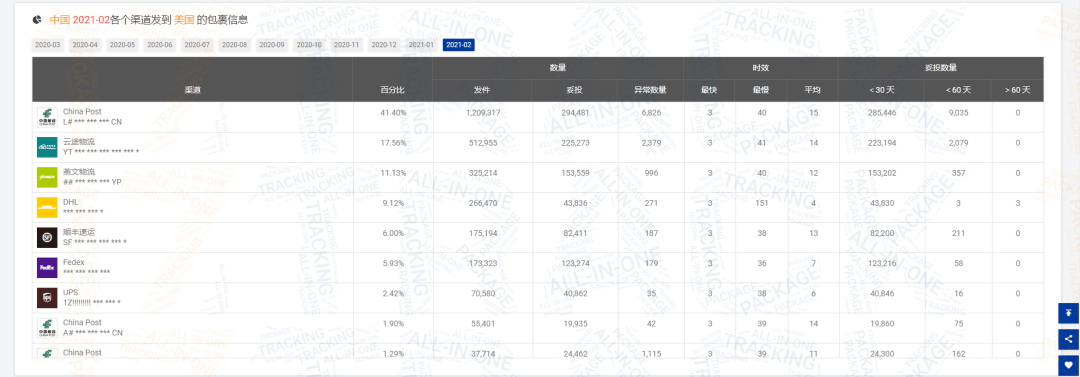
Task: Click the < 60 天 column header
Action: (x=957, y=90)
